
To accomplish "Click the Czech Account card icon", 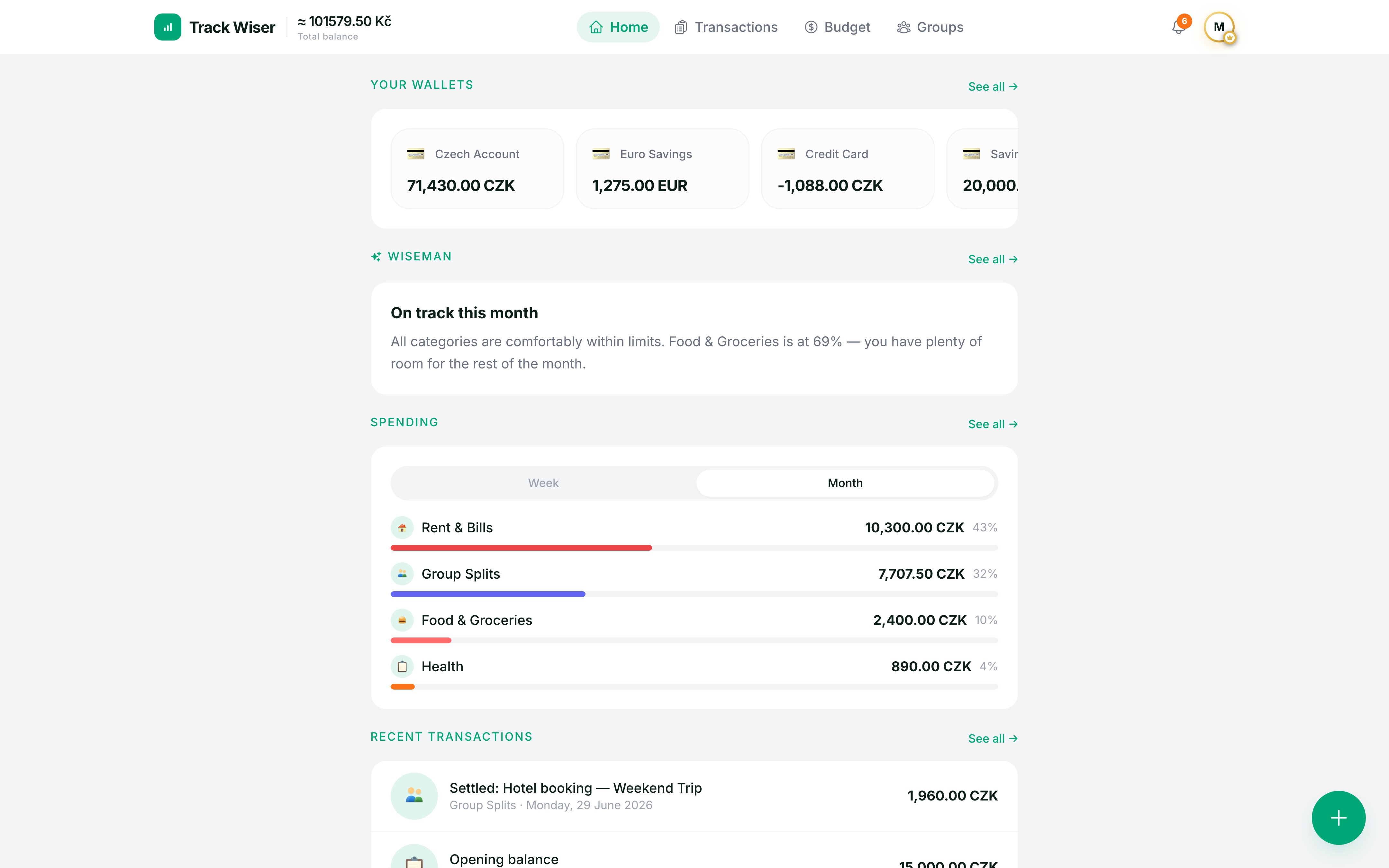I will click(x=415, y=154).
